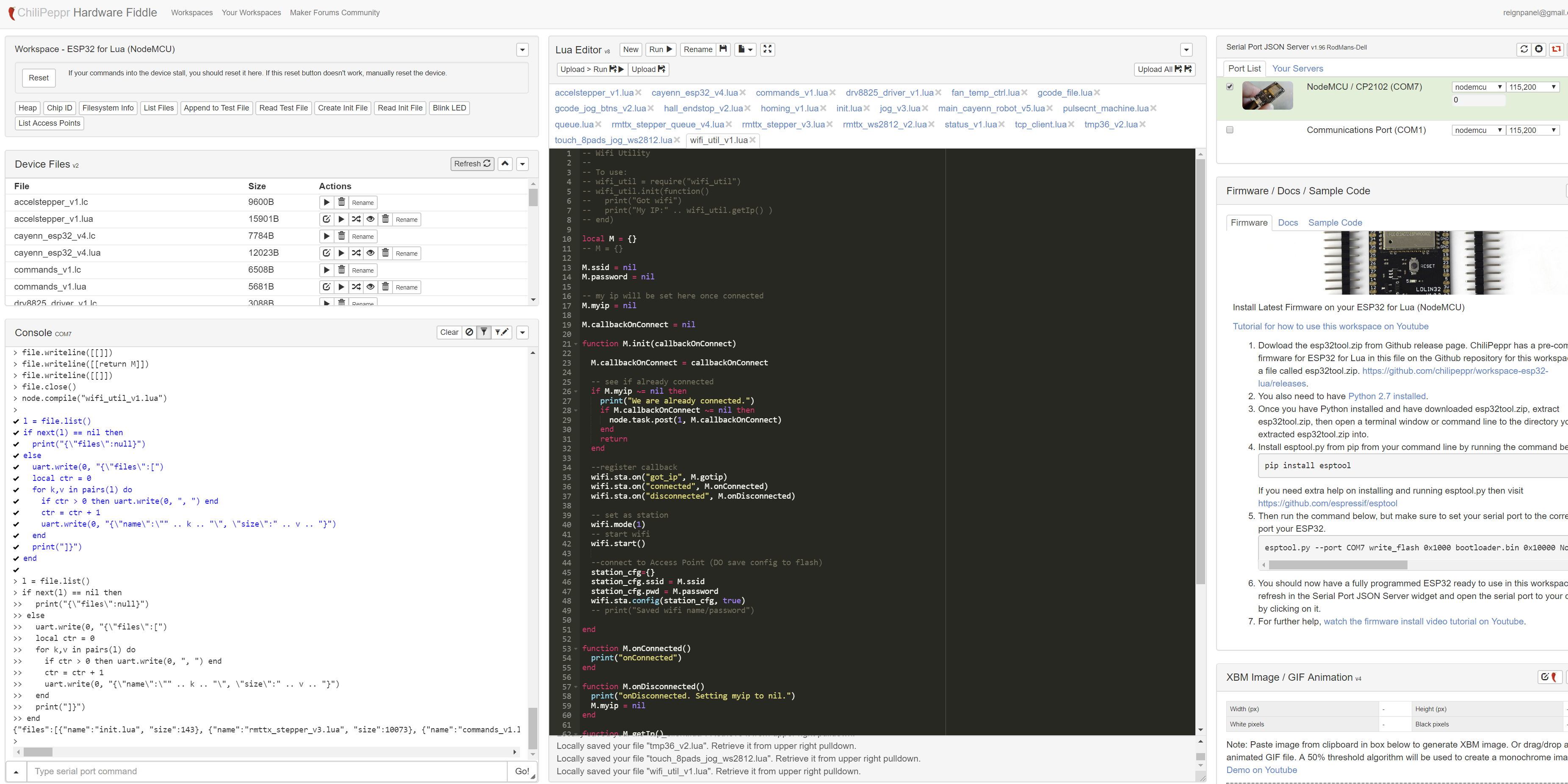Fold the function M.init code block at line 21
The image size is (1568, 784).
576,345
